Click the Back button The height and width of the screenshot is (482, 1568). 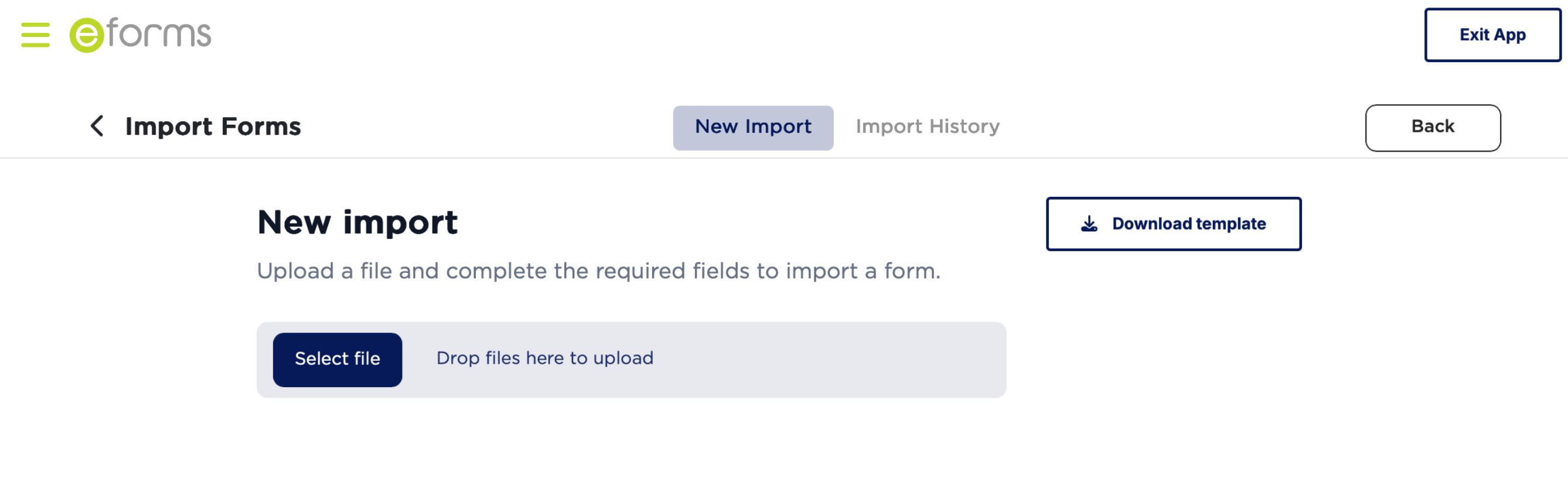tap(1433, 127)
